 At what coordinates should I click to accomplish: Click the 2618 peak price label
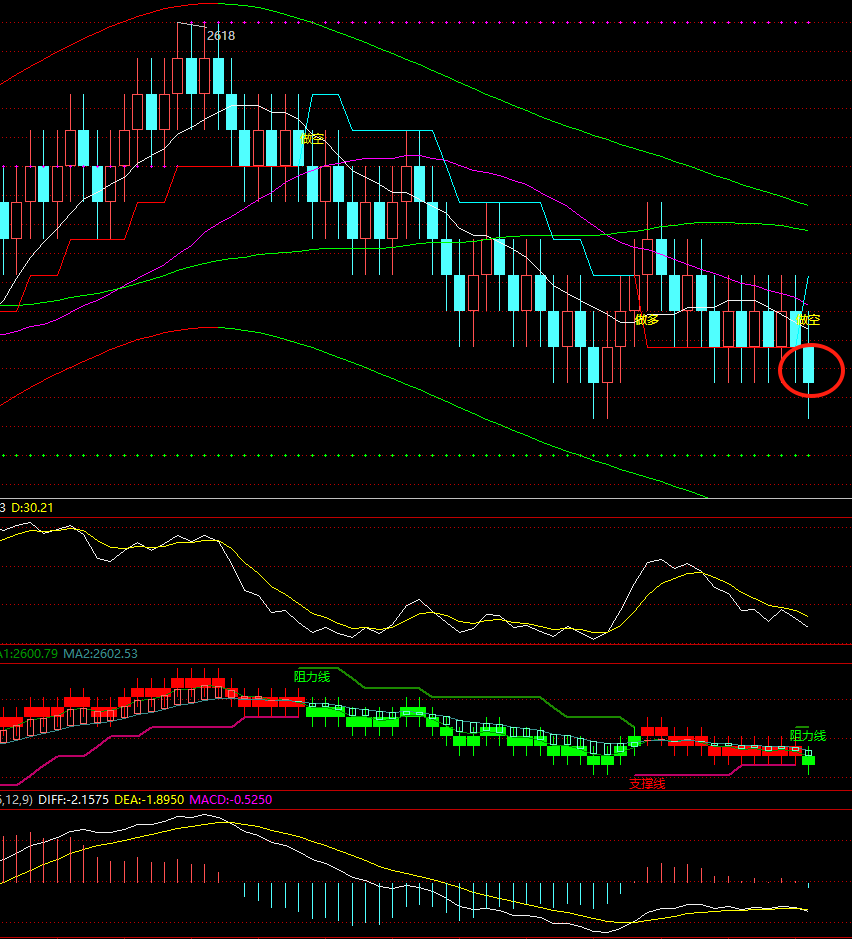pyautogui.click(x=221, y=36)
